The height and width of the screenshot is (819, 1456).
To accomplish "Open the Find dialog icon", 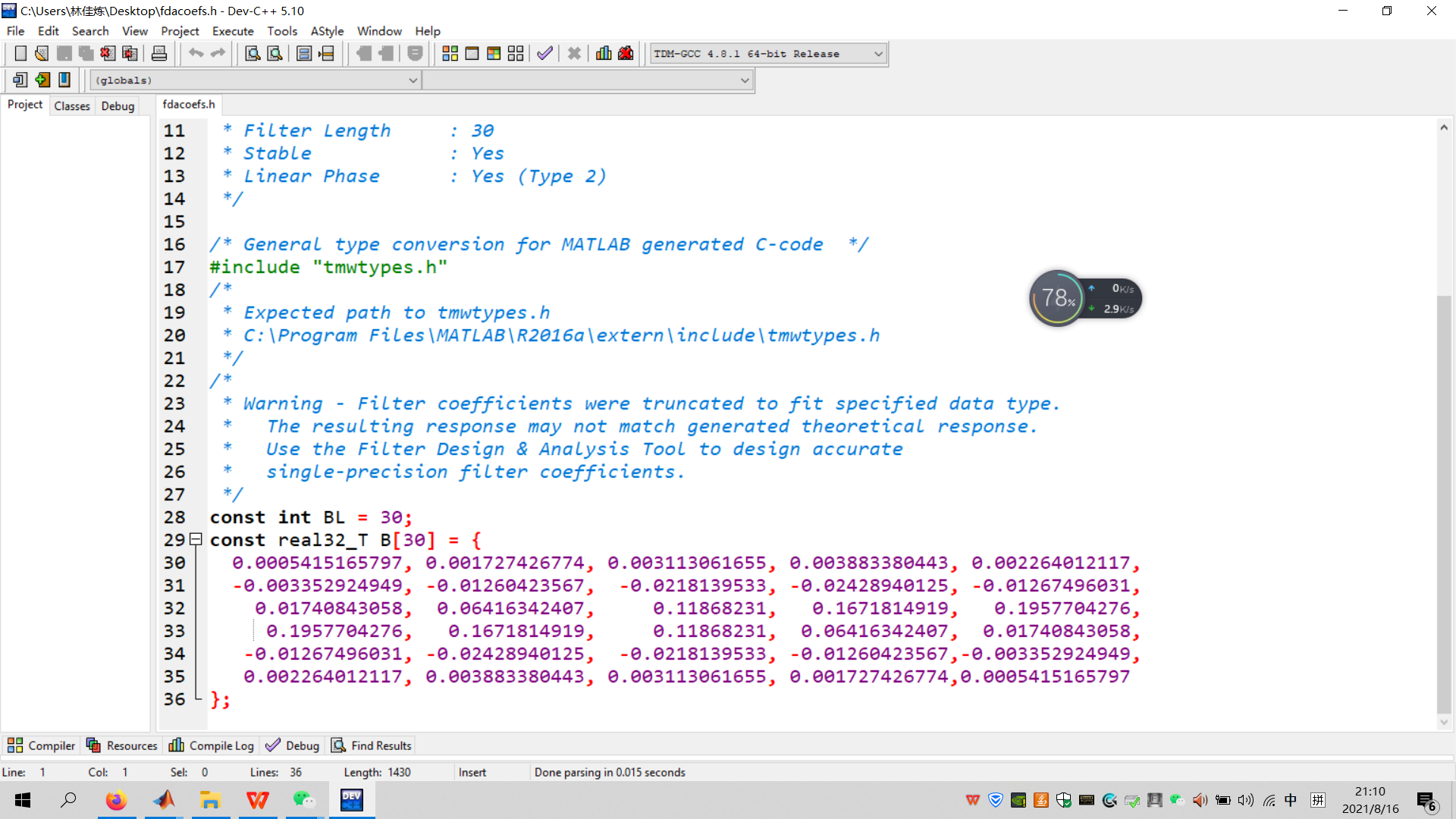I will click(253, 53).
